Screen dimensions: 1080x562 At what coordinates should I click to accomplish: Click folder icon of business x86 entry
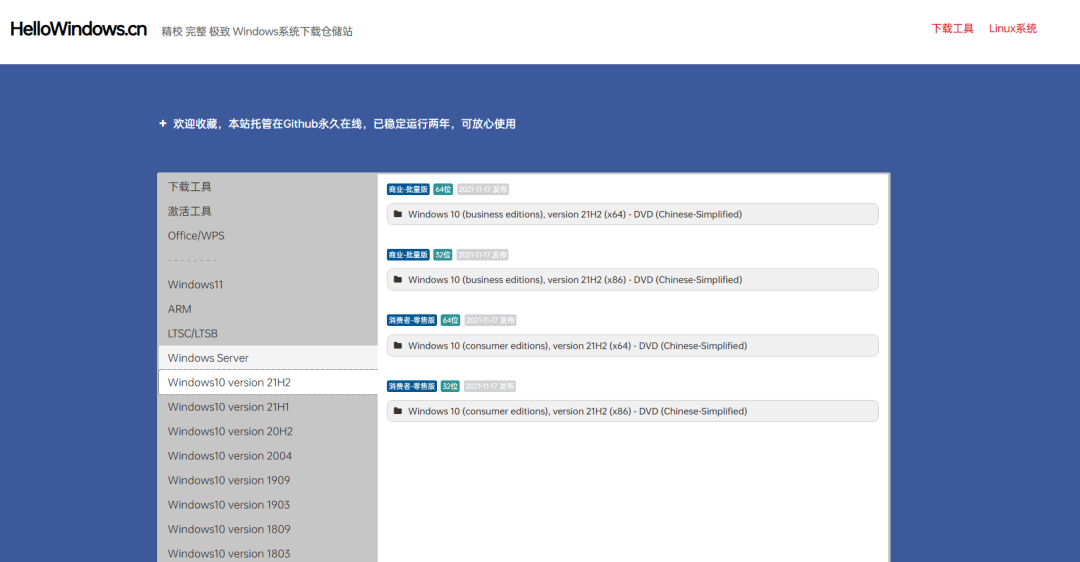(x=397, y=280)
